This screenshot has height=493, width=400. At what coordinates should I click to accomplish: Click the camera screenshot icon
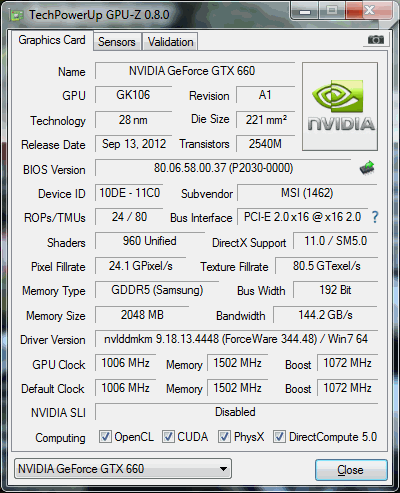(x=376, y=40)
